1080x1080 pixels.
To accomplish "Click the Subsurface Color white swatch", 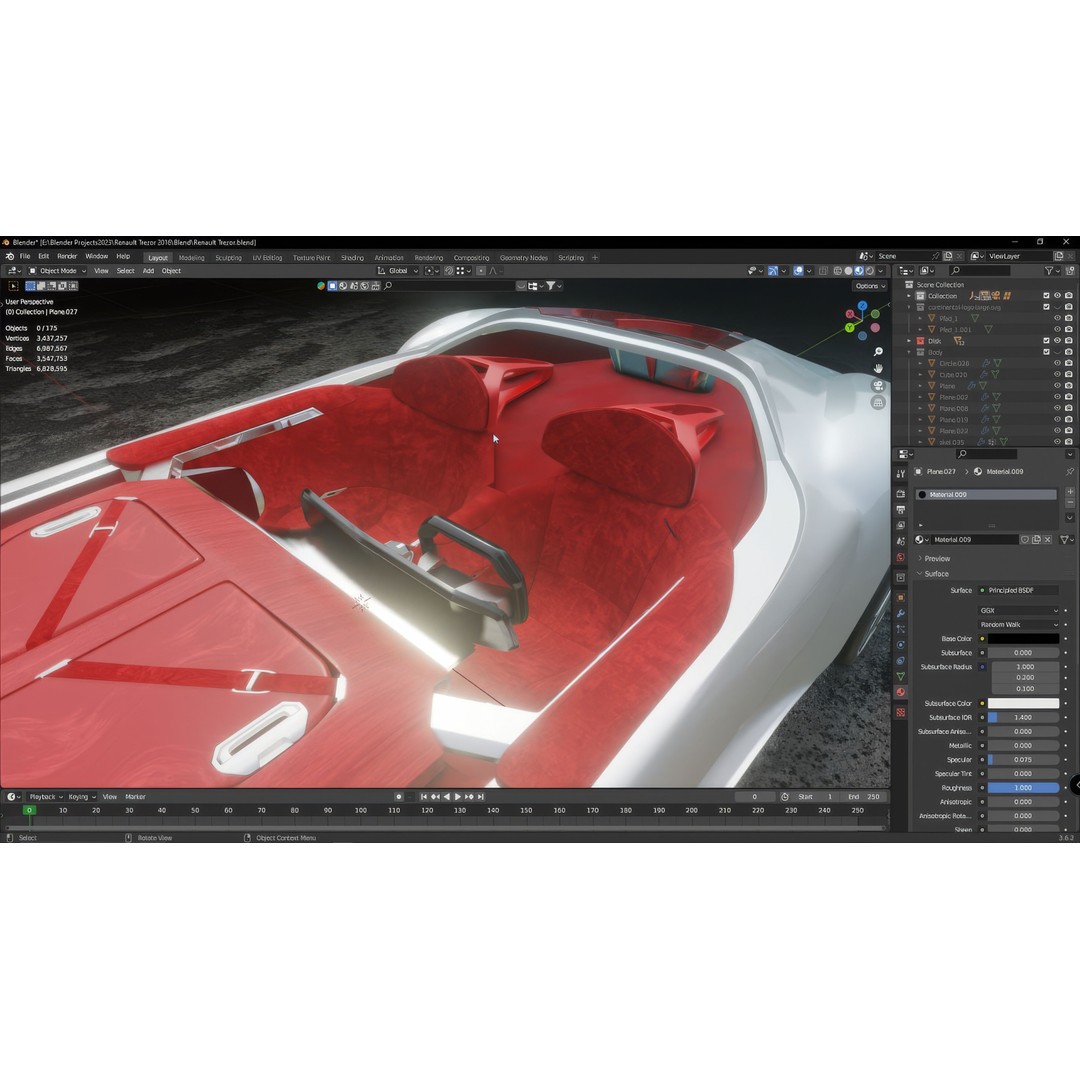I will click(1024, 703).
